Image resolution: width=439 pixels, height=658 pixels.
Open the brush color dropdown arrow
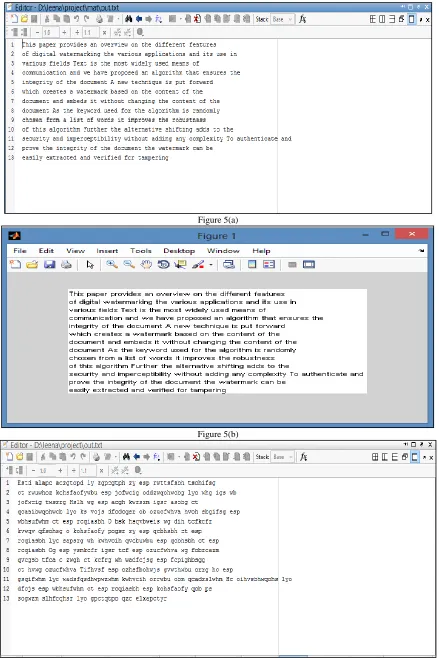click(x=211, y=264)
